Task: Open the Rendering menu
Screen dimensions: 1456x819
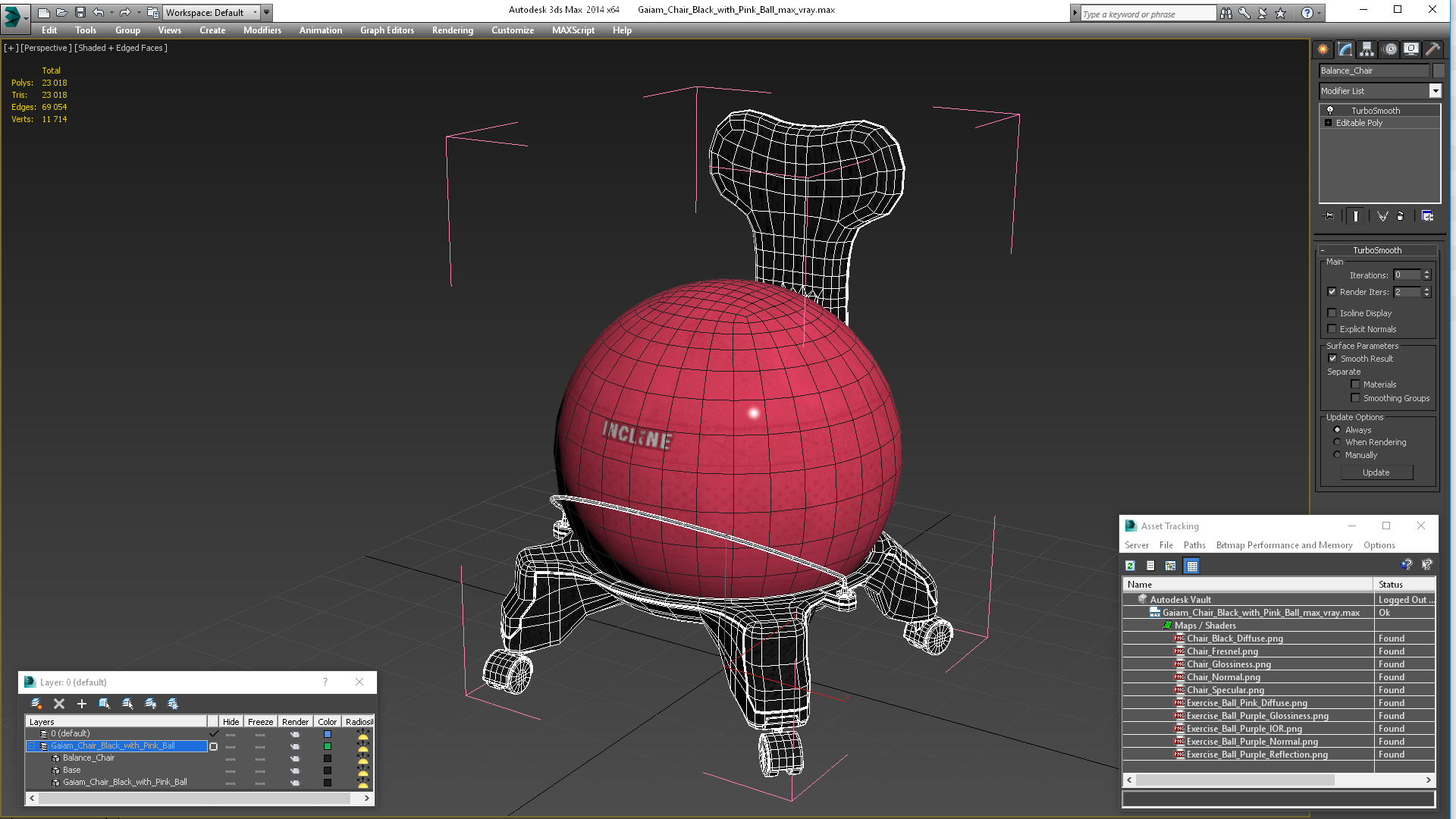Action: 453,30
